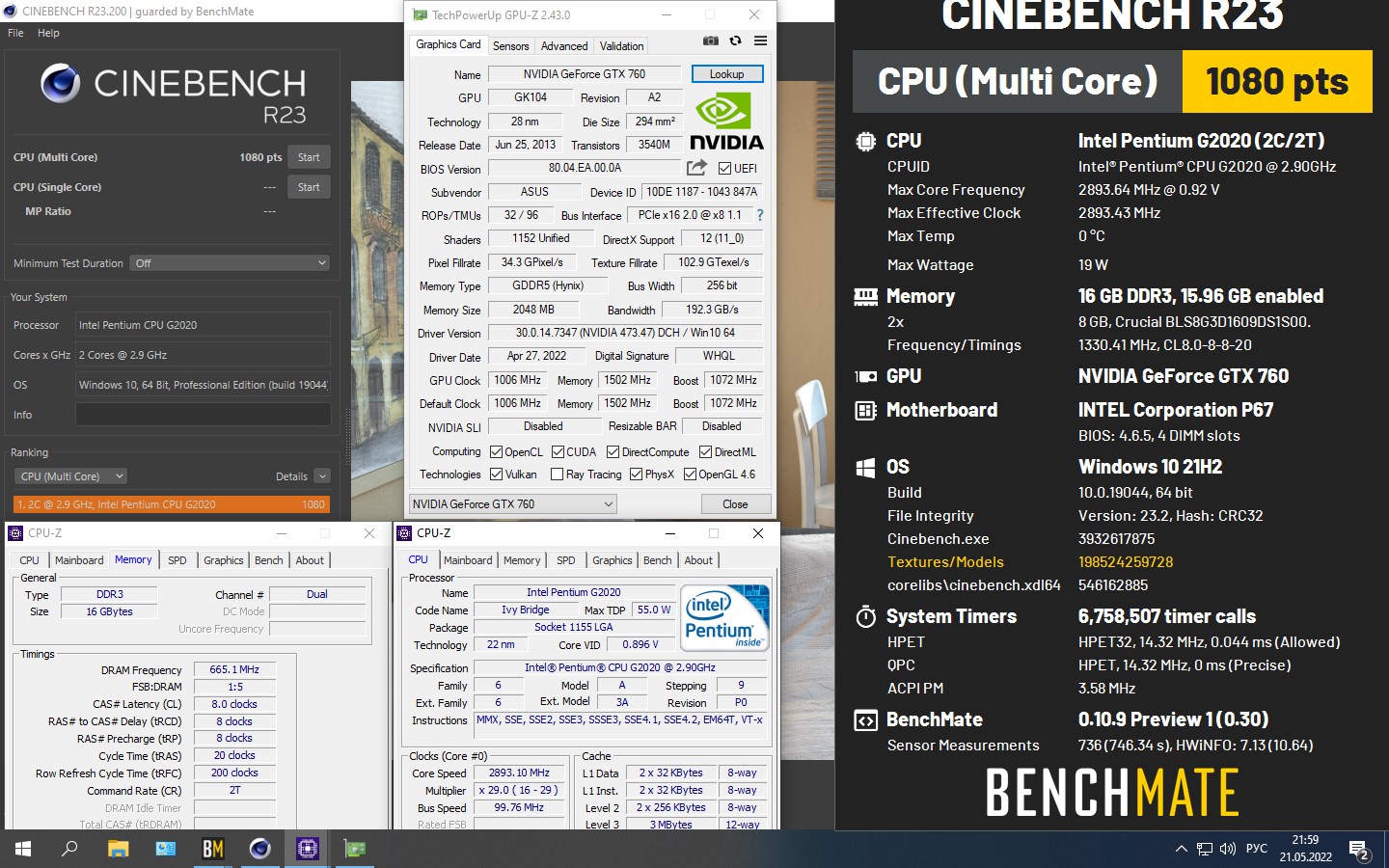Expand the ranking Details dropdown arrow
The image size is (1389, 868).
point(322,476)
